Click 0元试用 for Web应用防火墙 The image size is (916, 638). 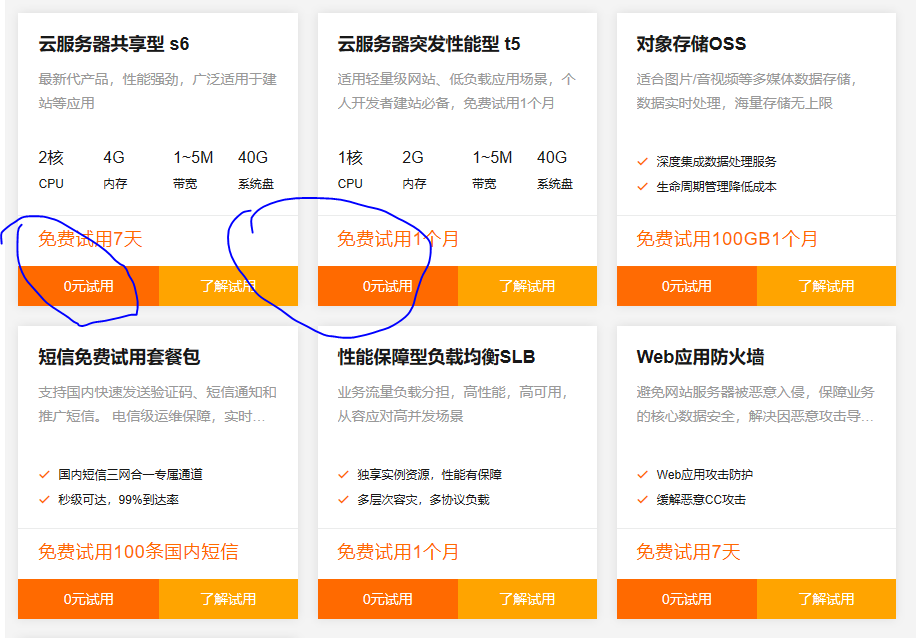click(687, 599)
